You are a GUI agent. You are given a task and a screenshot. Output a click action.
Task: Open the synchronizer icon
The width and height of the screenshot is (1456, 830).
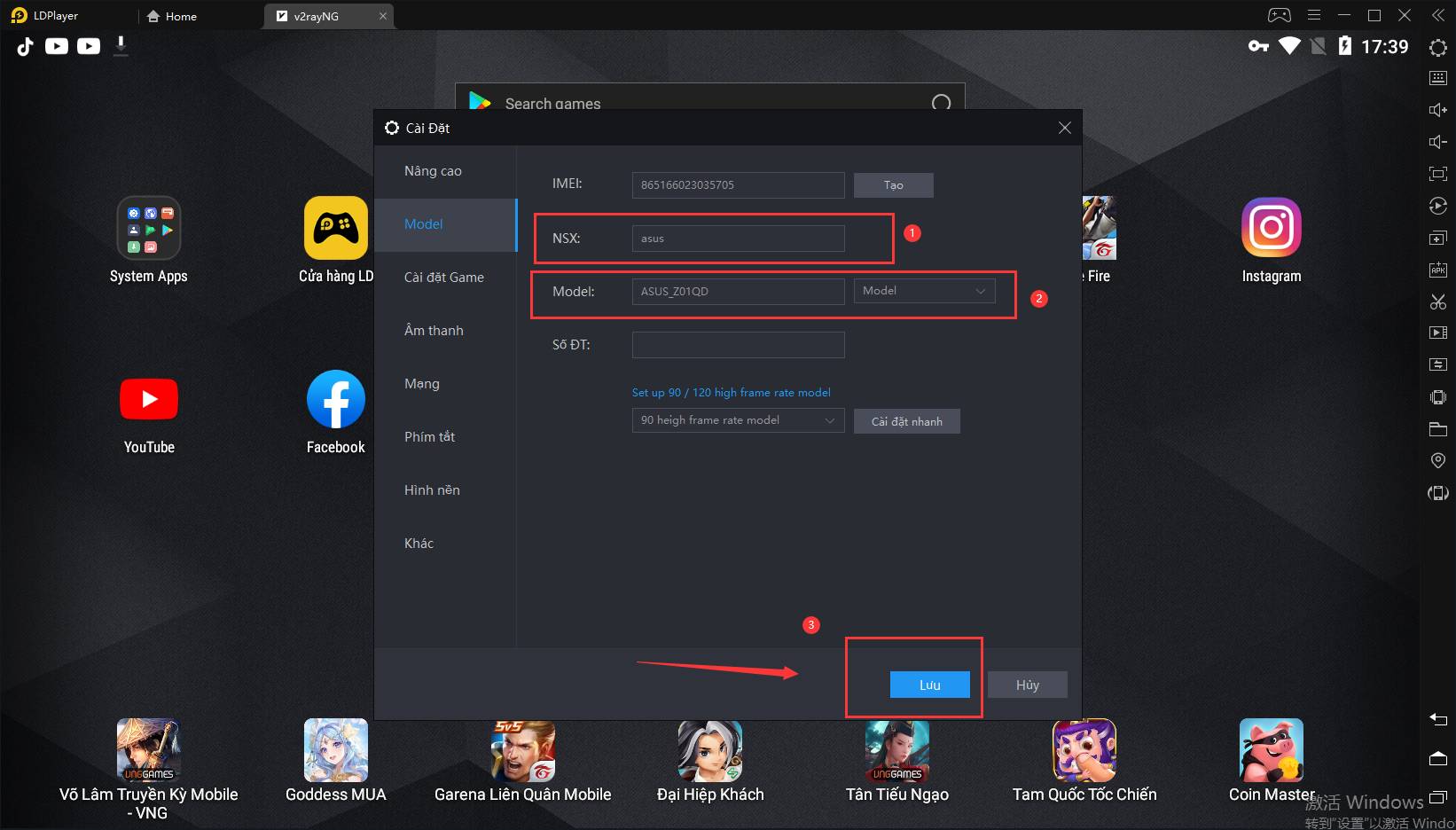1438,364
